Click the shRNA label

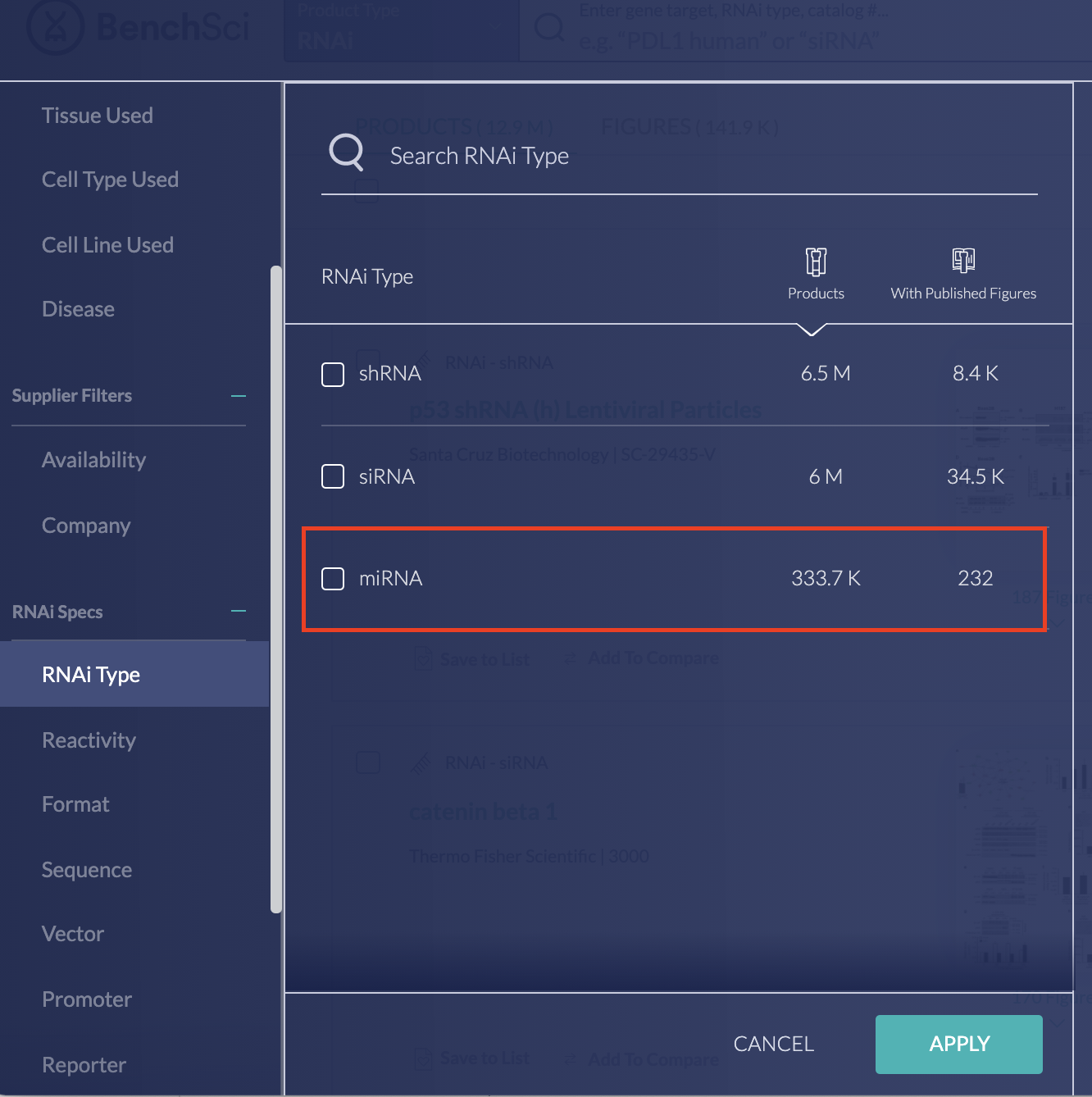pos(390,374)
